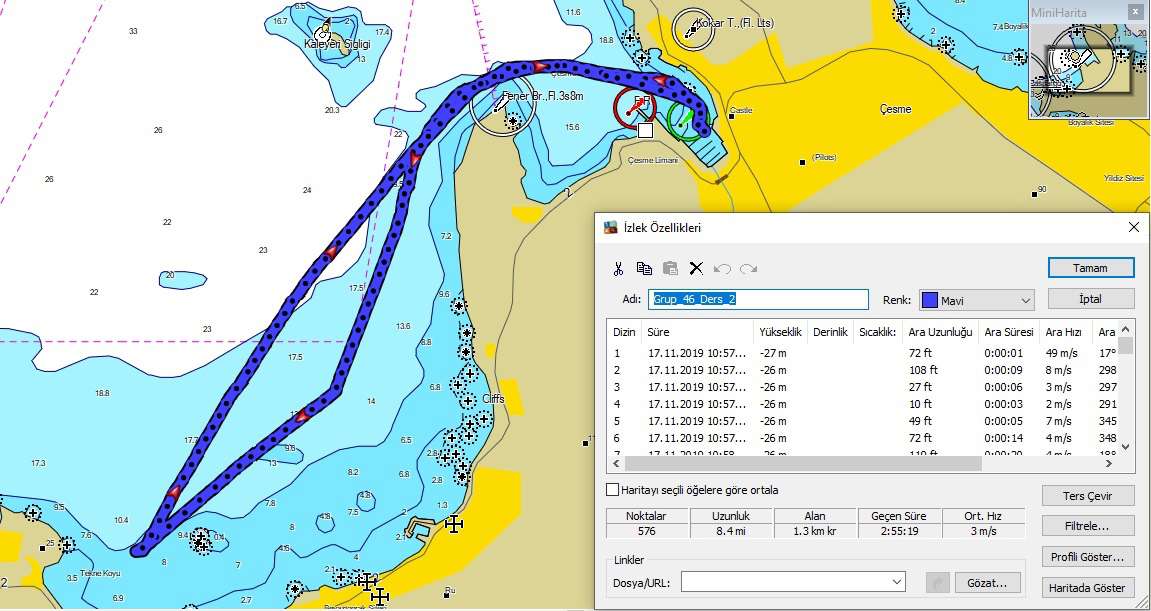Click the track list scroll down arrow

click(1125, 446)
